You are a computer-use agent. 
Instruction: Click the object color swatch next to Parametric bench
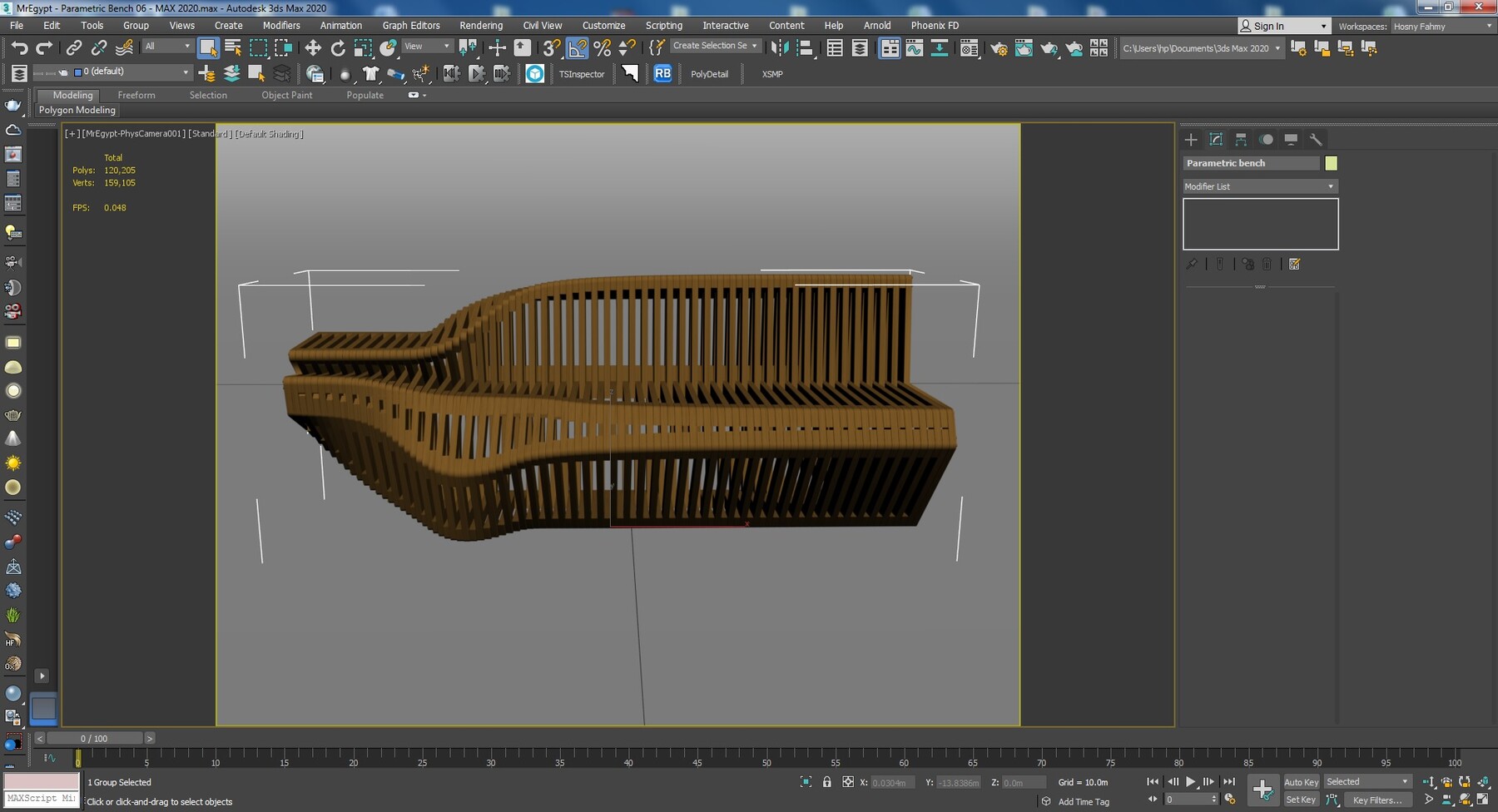[1331, 163]
